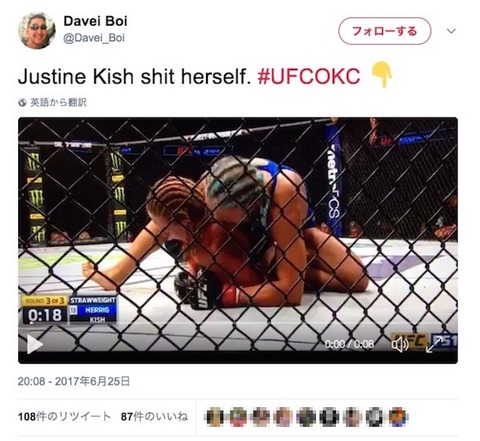
Task: Click the globe translate icon
Action: 22,103
